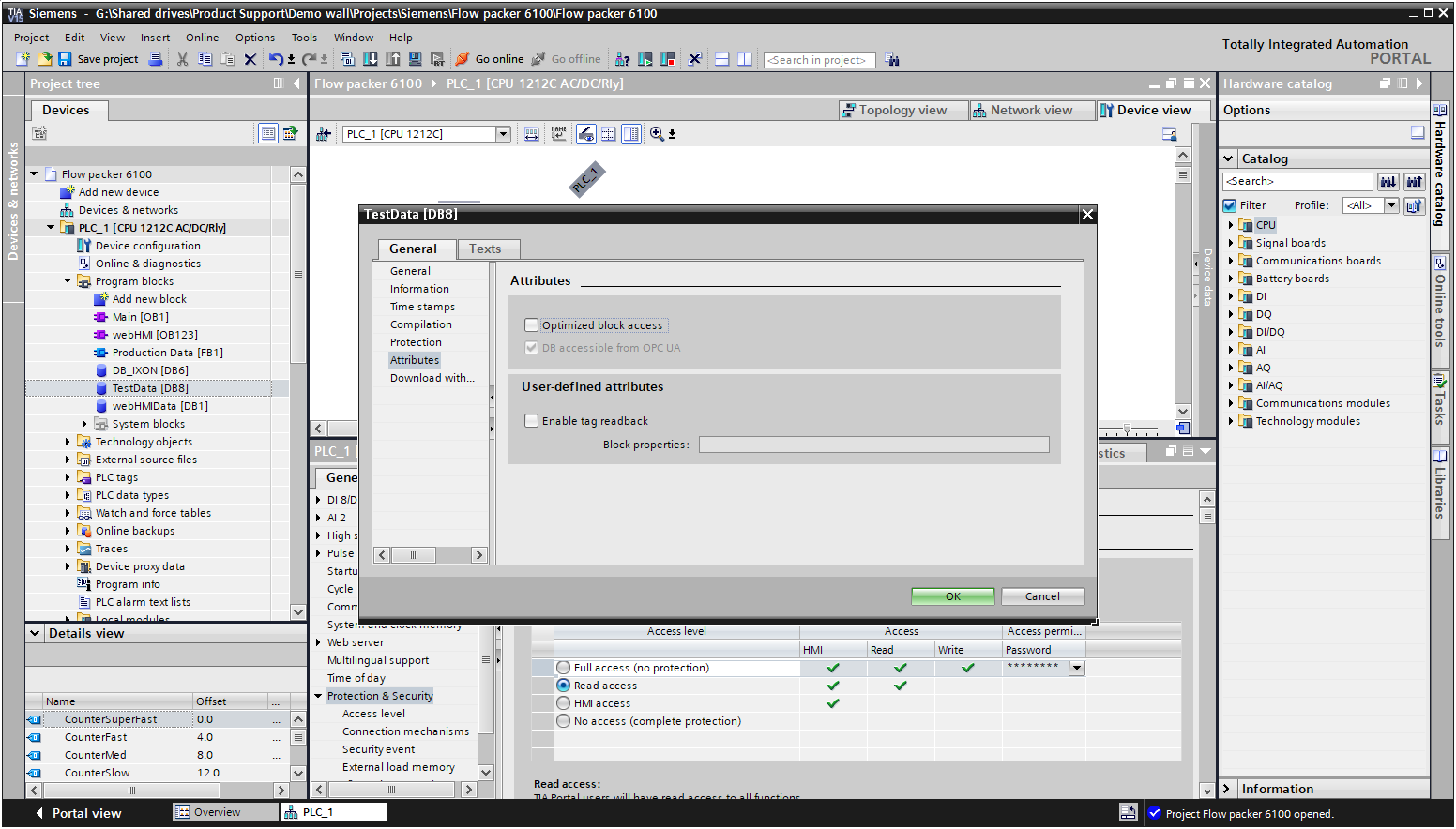This screenshot has width=1456, height=829.
Task: Expand PLC tags tree node
Action: (x=68, y=477)
